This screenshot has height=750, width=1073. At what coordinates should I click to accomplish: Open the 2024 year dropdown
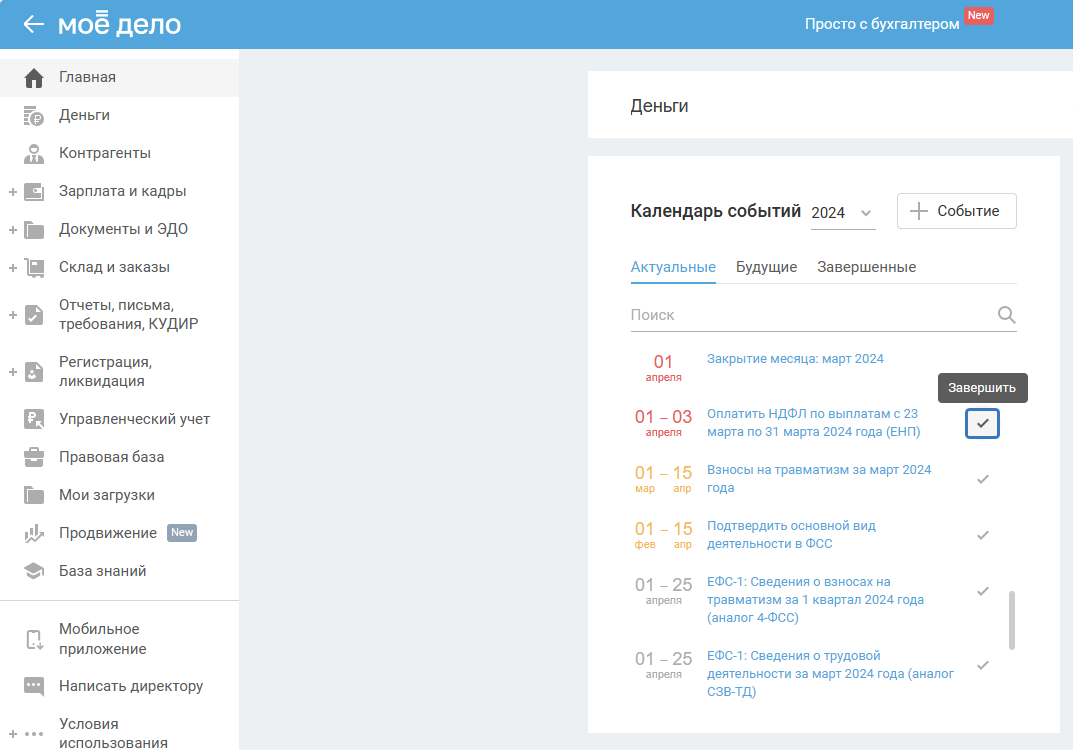point(842,213)
